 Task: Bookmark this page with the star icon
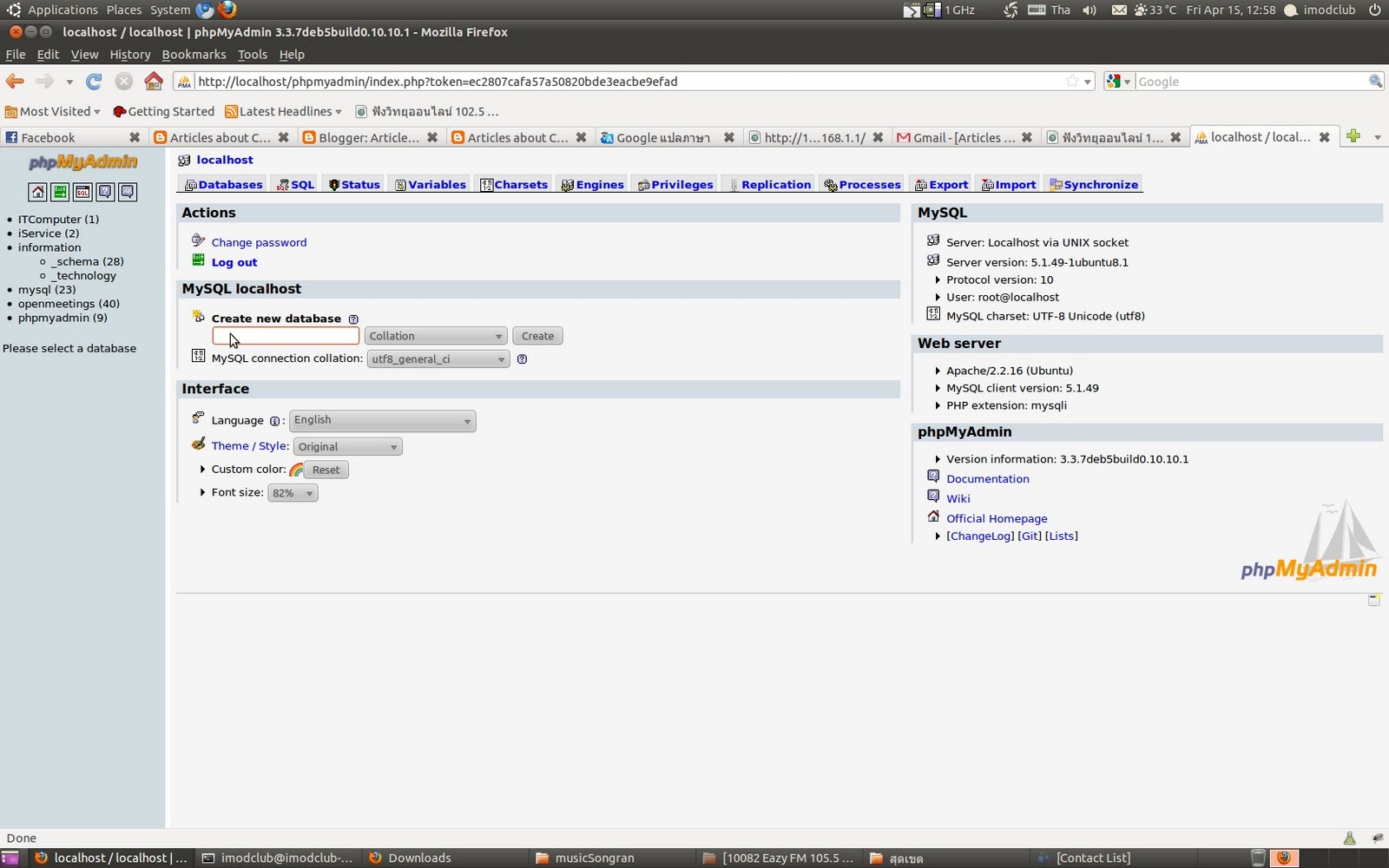point(1072,82)
